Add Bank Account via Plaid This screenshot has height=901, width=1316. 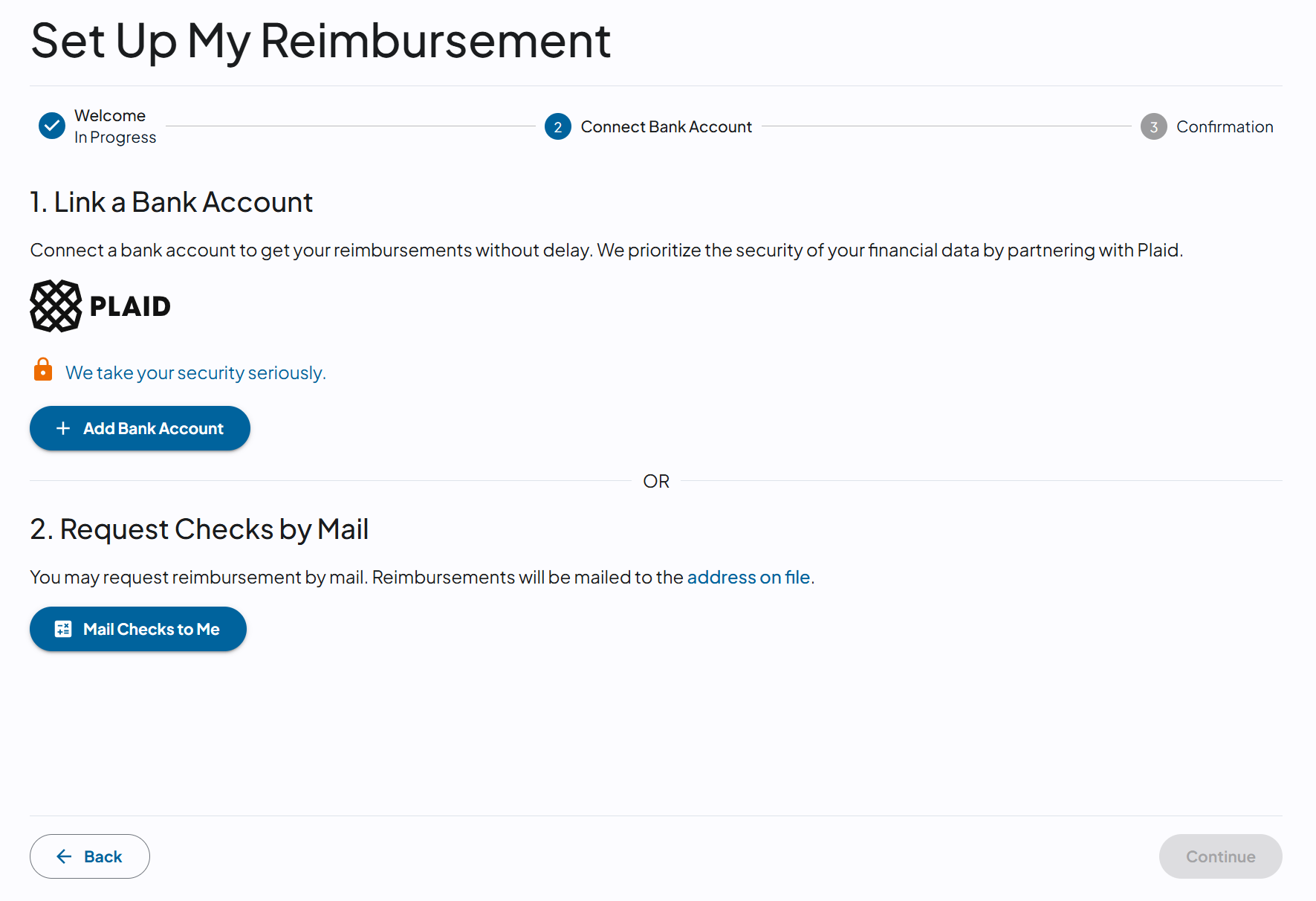coord(140,428)
